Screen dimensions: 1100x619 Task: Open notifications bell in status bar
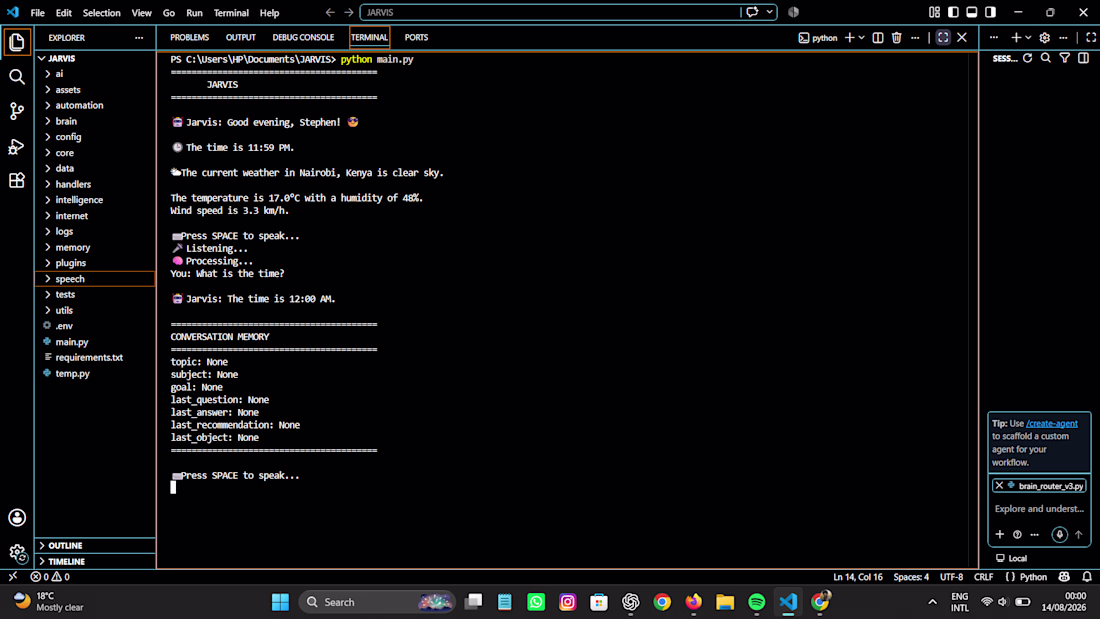[x=1087, y=577]
